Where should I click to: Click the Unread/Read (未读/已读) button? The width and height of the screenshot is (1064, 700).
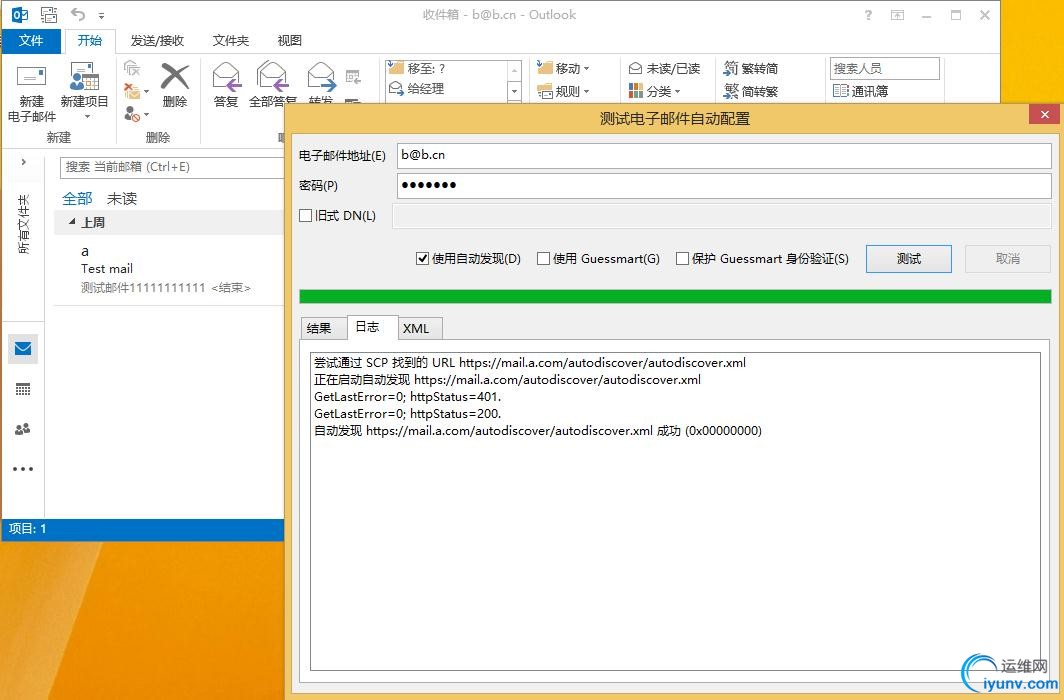click(x=664, y=69)
